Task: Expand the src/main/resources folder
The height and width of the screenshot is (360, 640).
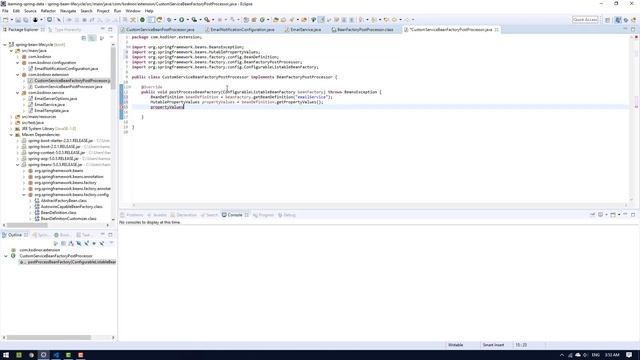Action: (11, 117)
